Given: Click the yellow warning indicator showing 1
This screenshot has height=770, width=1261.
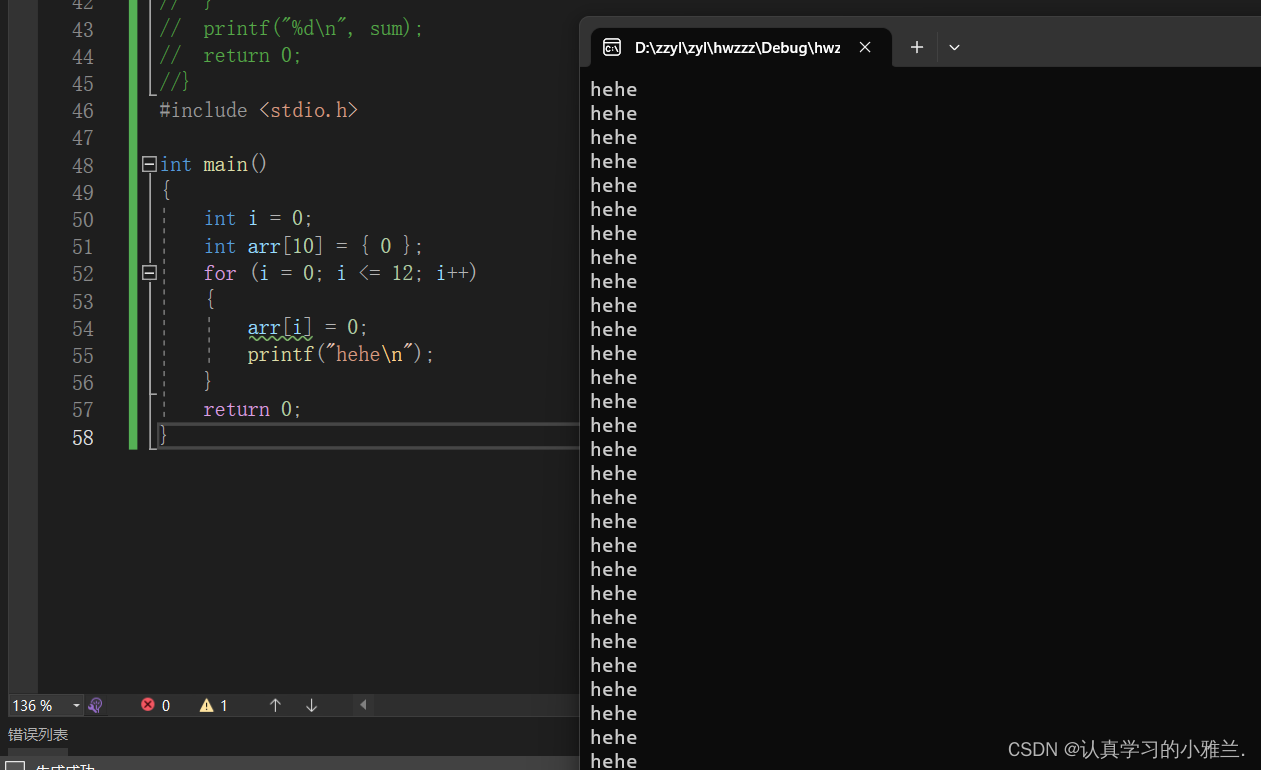Looking at the screenshot, I should point(214,705).
